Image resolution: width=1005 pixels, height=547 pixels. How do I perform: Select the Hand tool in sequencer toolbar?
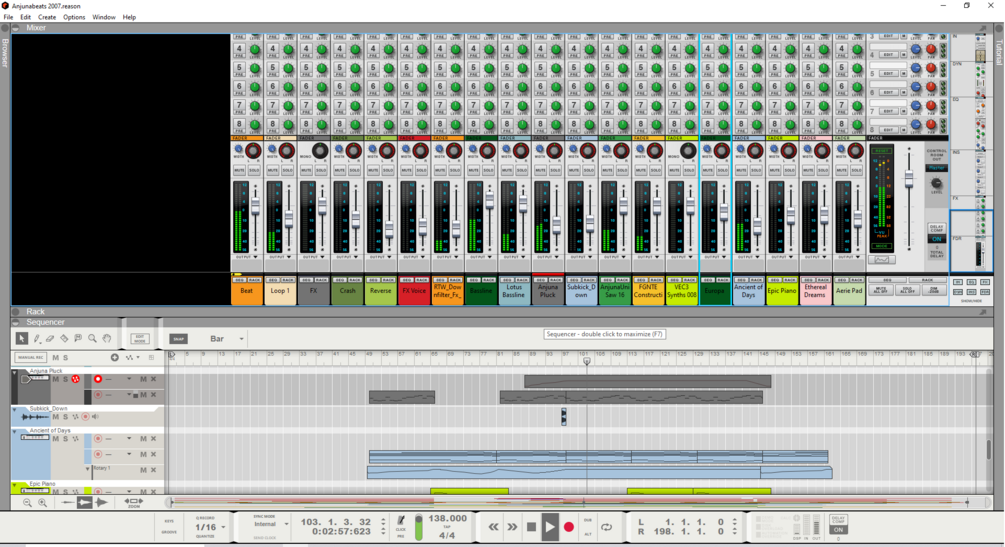(x=107, y=338)
